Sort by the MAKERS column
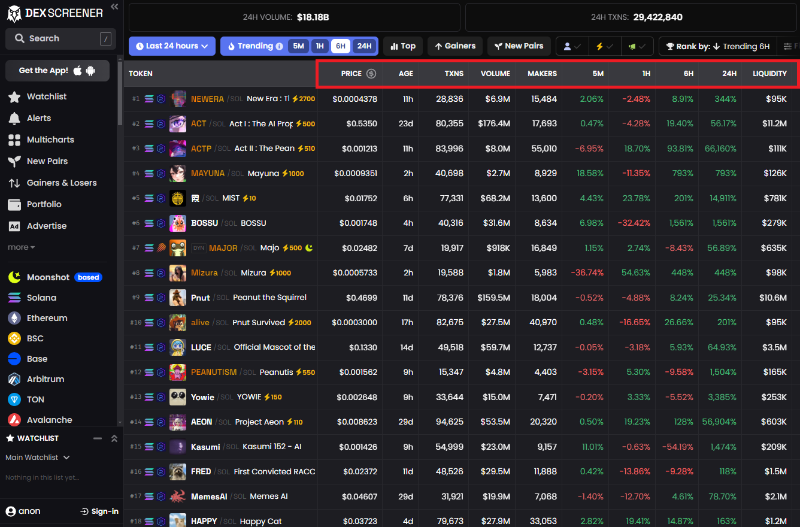The height and width of the screenshot is (527, 800). point(542,73)
